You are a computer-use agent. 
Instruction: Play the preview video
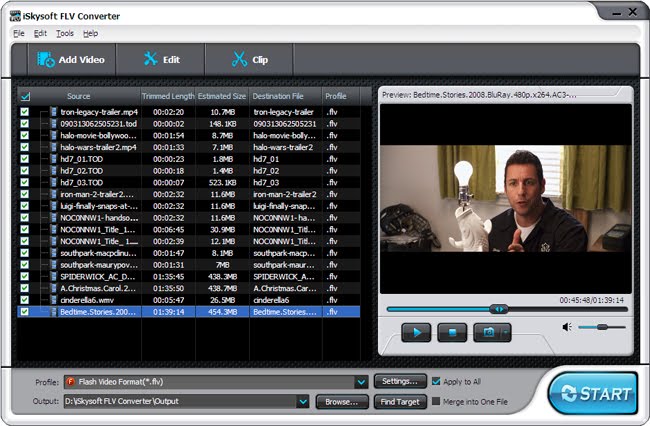coord(416,332)
